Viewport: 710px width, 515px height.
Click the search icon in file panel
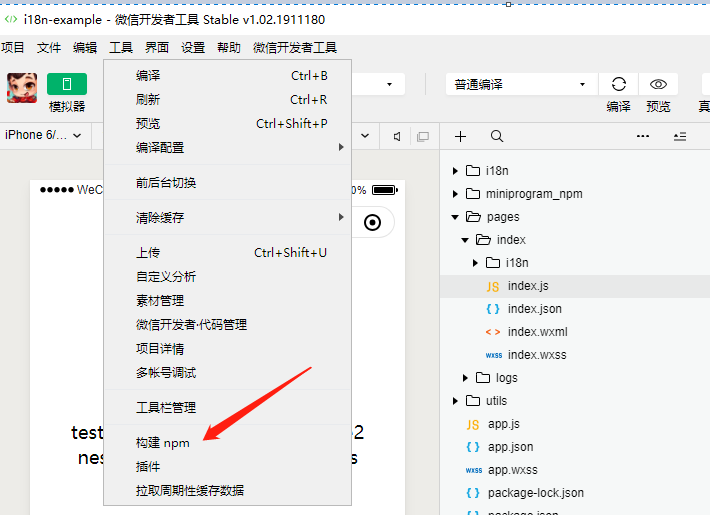pos(497,136)
